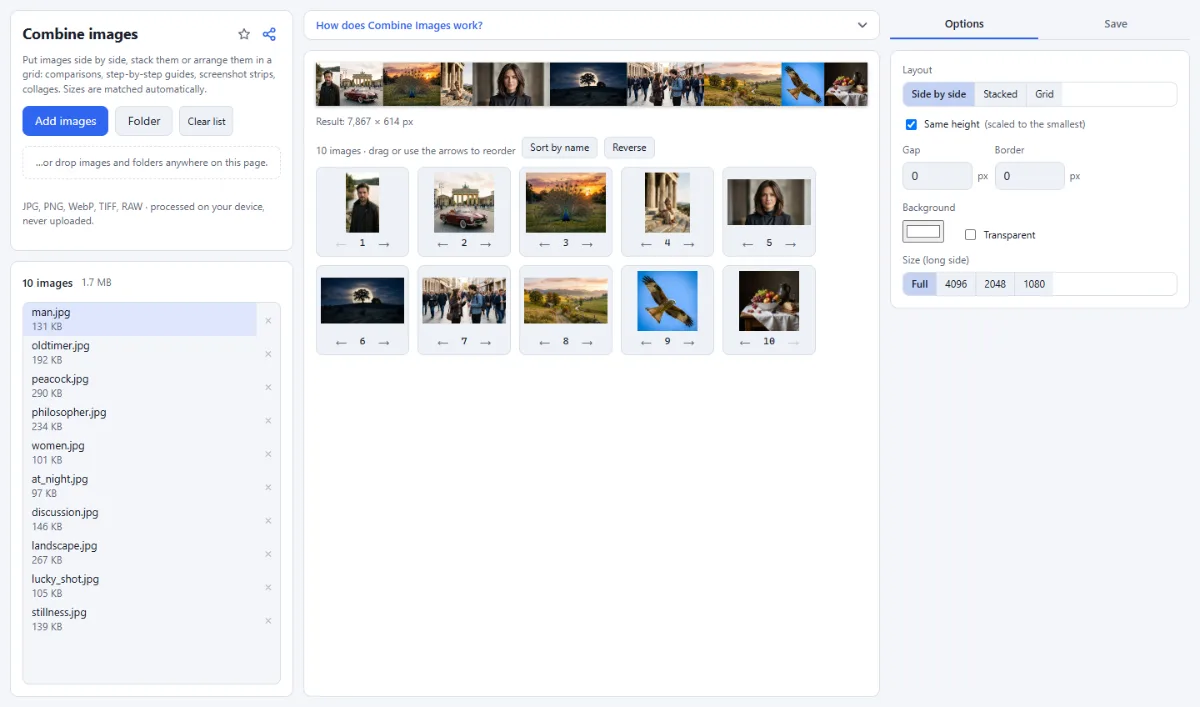Open the Background color swatch
1200x707 pixels.
pyautogui.click(x=923, y=232)
